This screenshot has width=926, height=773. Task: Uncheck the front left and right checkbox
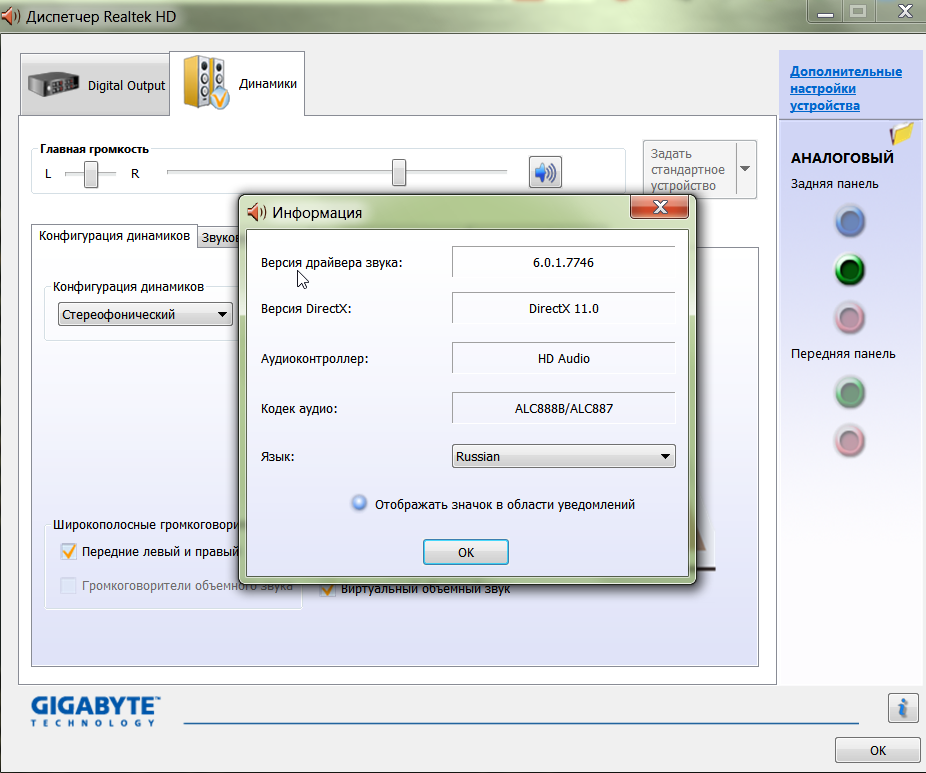(69, 551)
